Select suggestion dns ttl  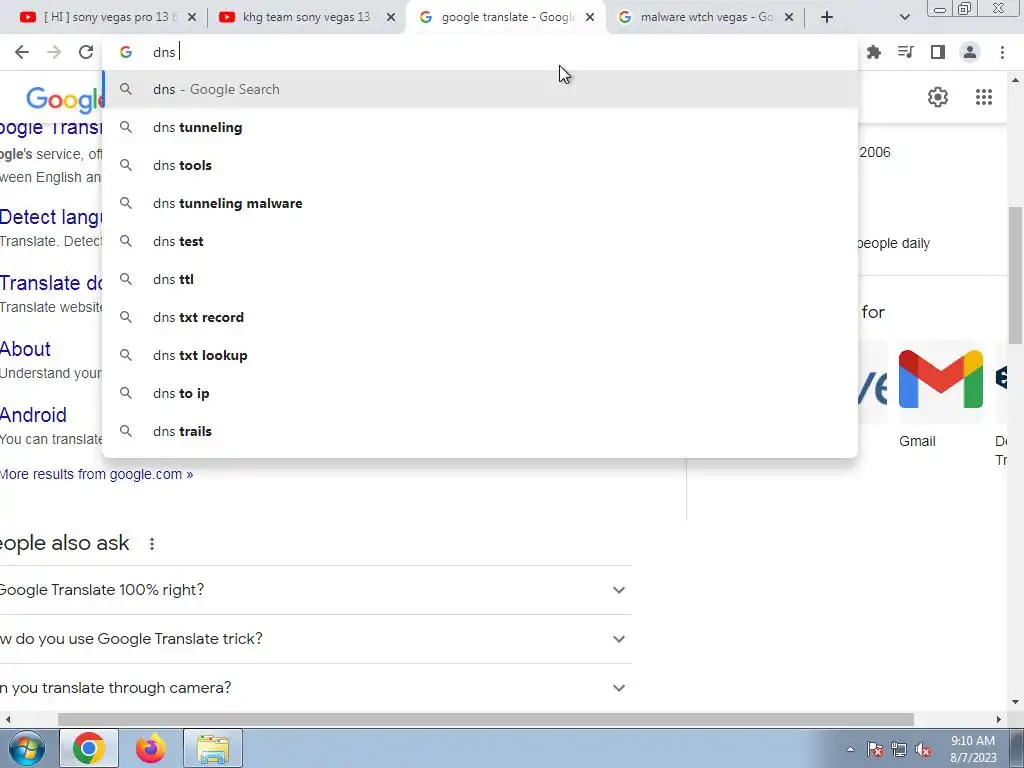[x=480, y=280]
